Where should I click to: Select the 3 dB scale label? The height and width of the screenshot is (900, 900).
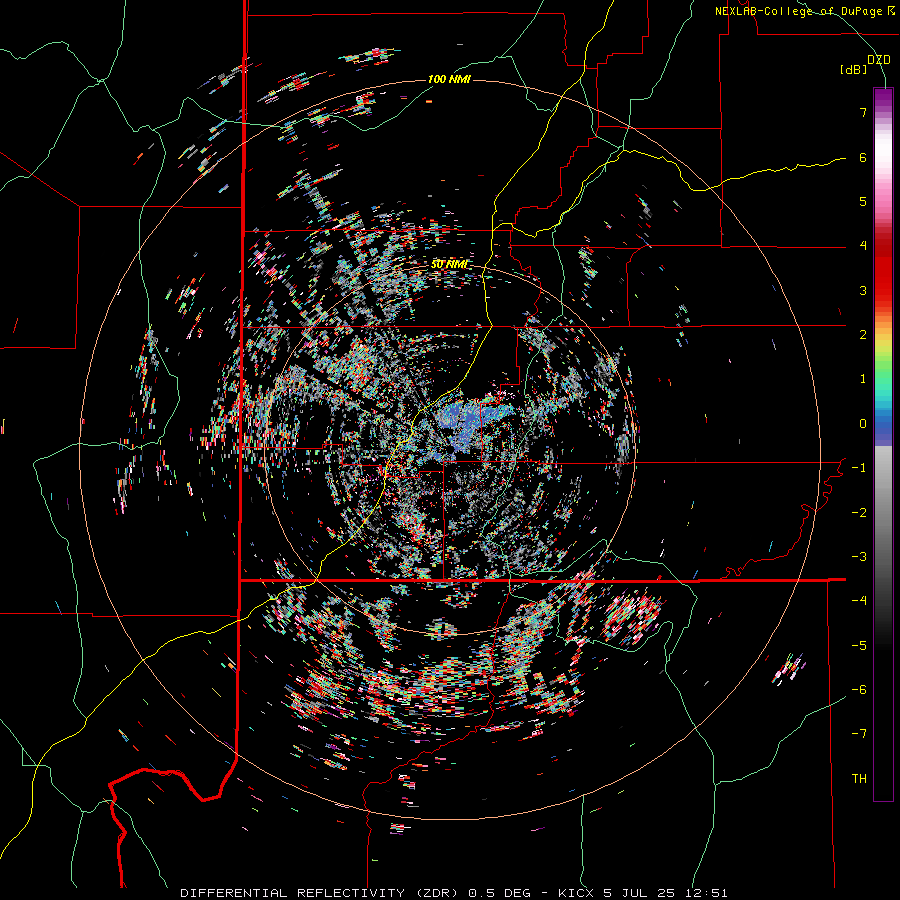863,290
